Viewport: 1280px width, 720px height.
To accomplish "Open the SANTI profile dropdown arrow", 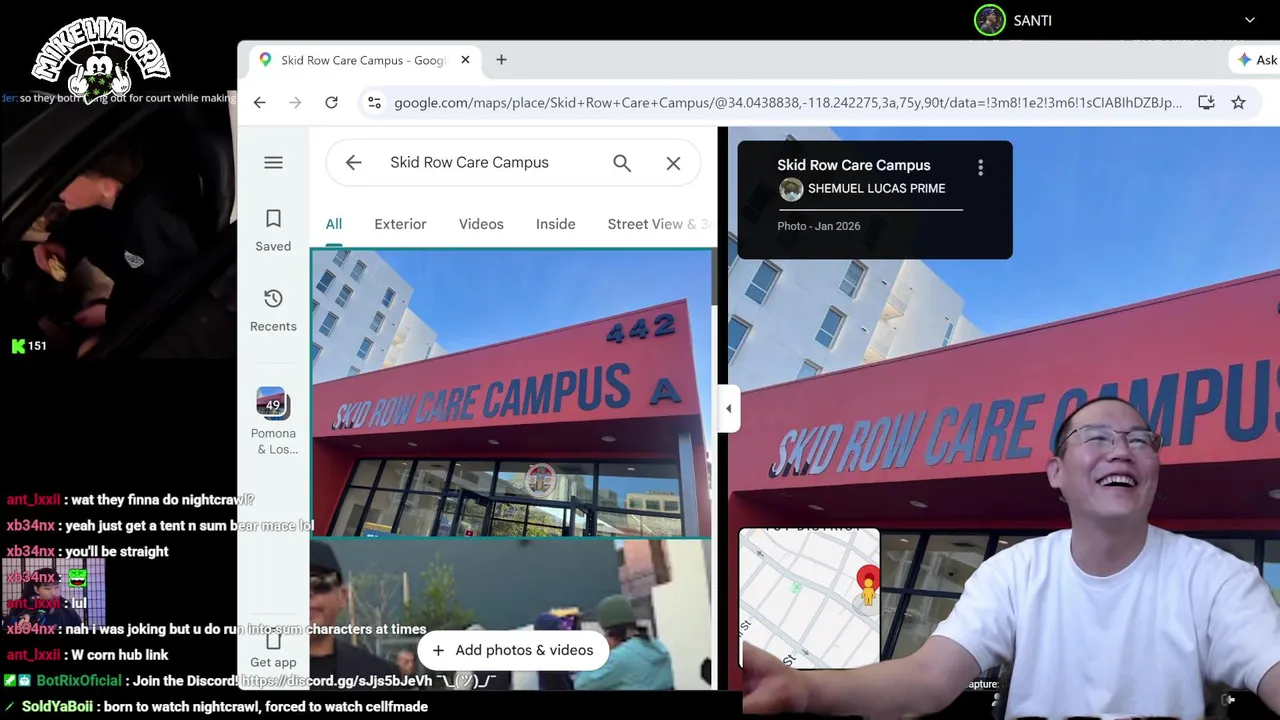I will 1249,20.
